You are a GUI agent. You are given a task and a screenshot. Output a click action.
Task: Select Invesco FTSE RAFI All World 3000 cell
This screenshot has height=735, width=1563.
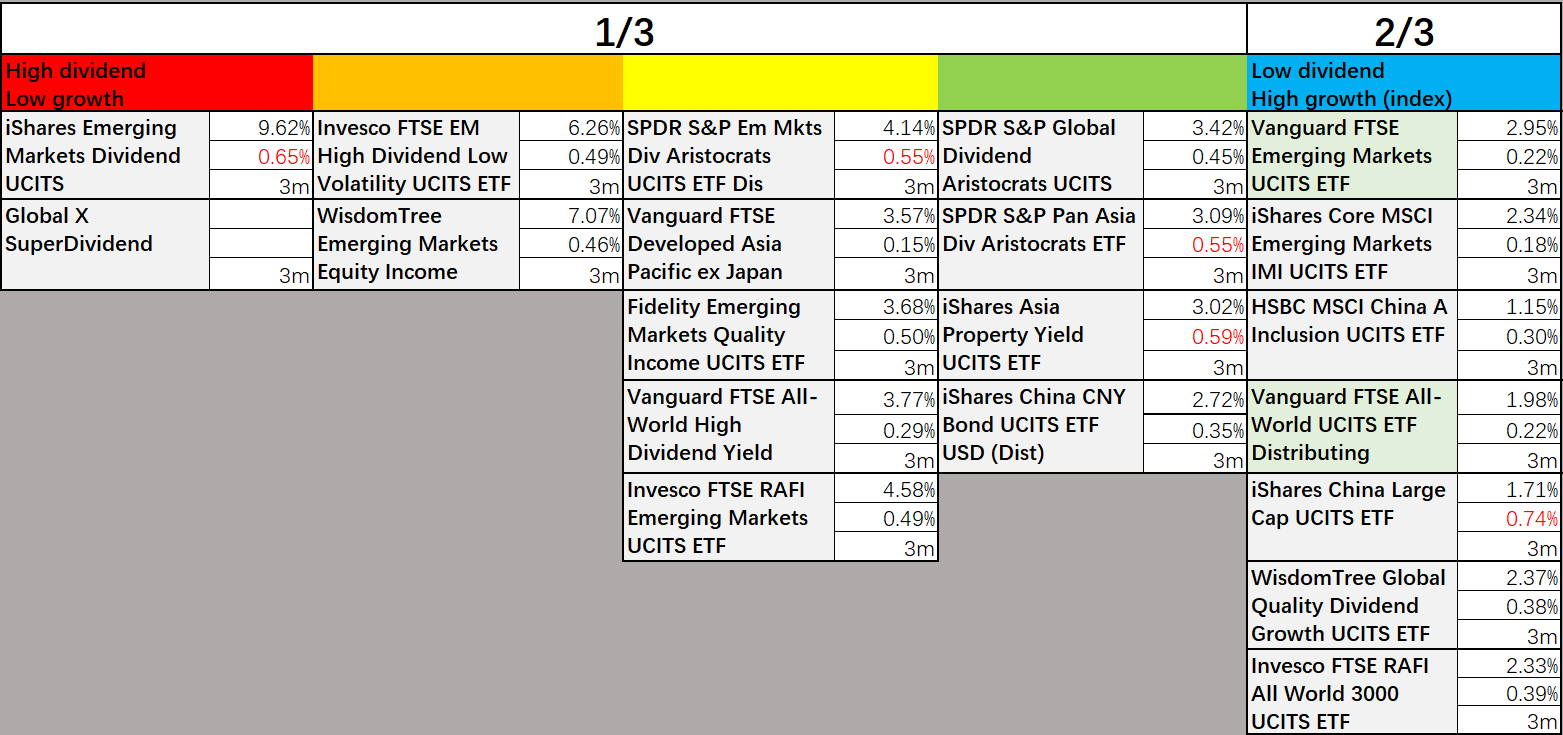(x=1352, y=693)
